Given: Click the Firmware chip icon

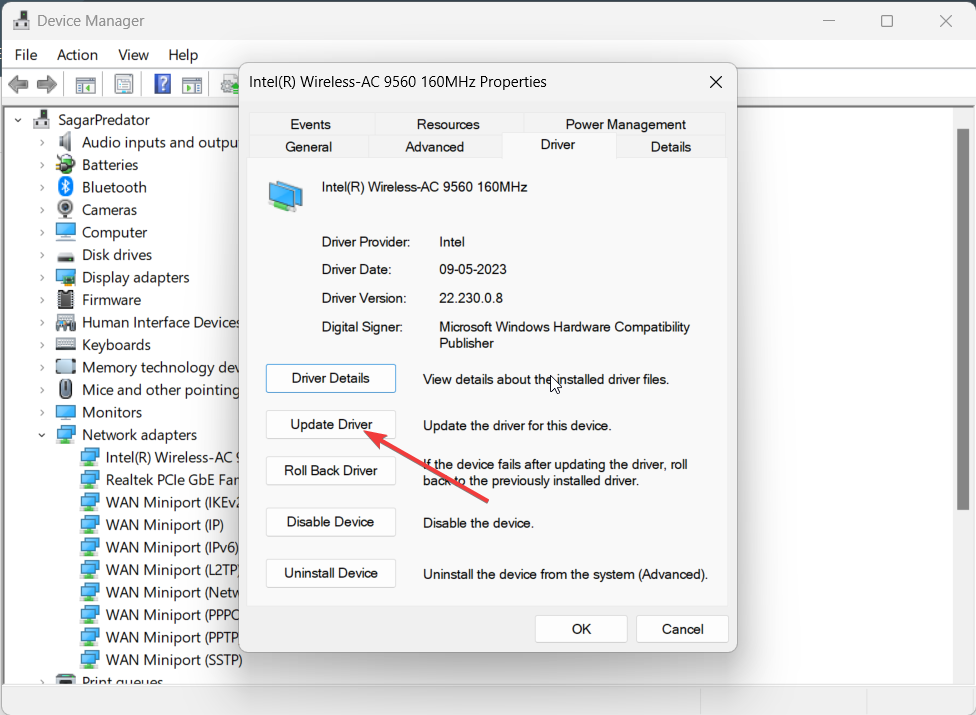Looking at the screenshot, I should 65,299.
